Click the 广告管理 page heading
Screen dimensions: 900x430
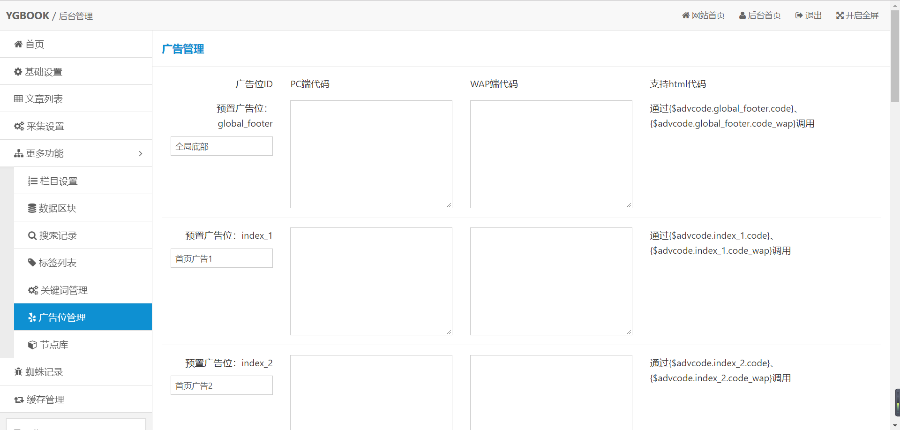tap(183, 49)
